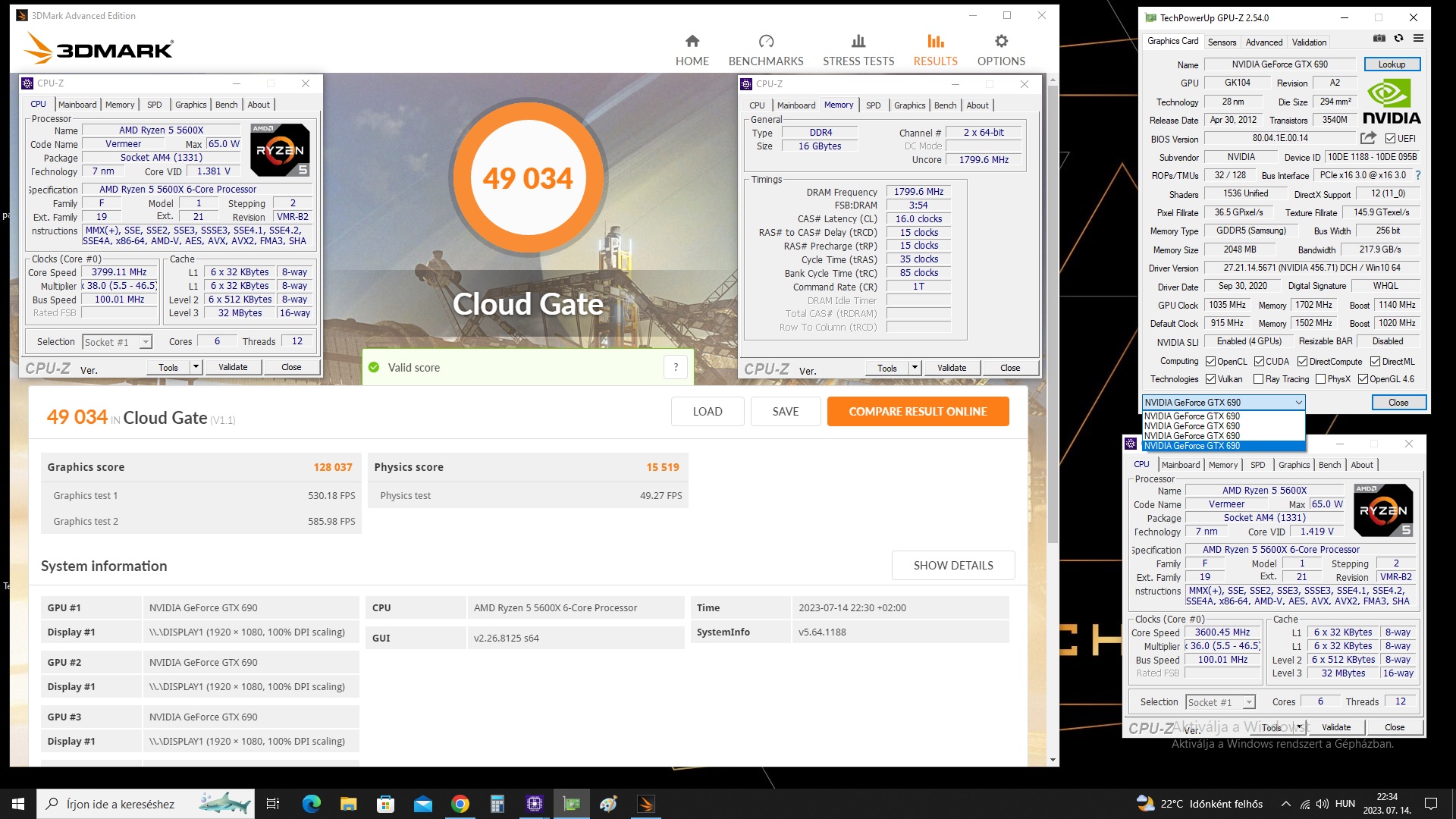The width and height of the screenshot is (1456, 819).
Task: Switch to the Mainboard tab in top-left CPU-Z
Action: point(77,105)
